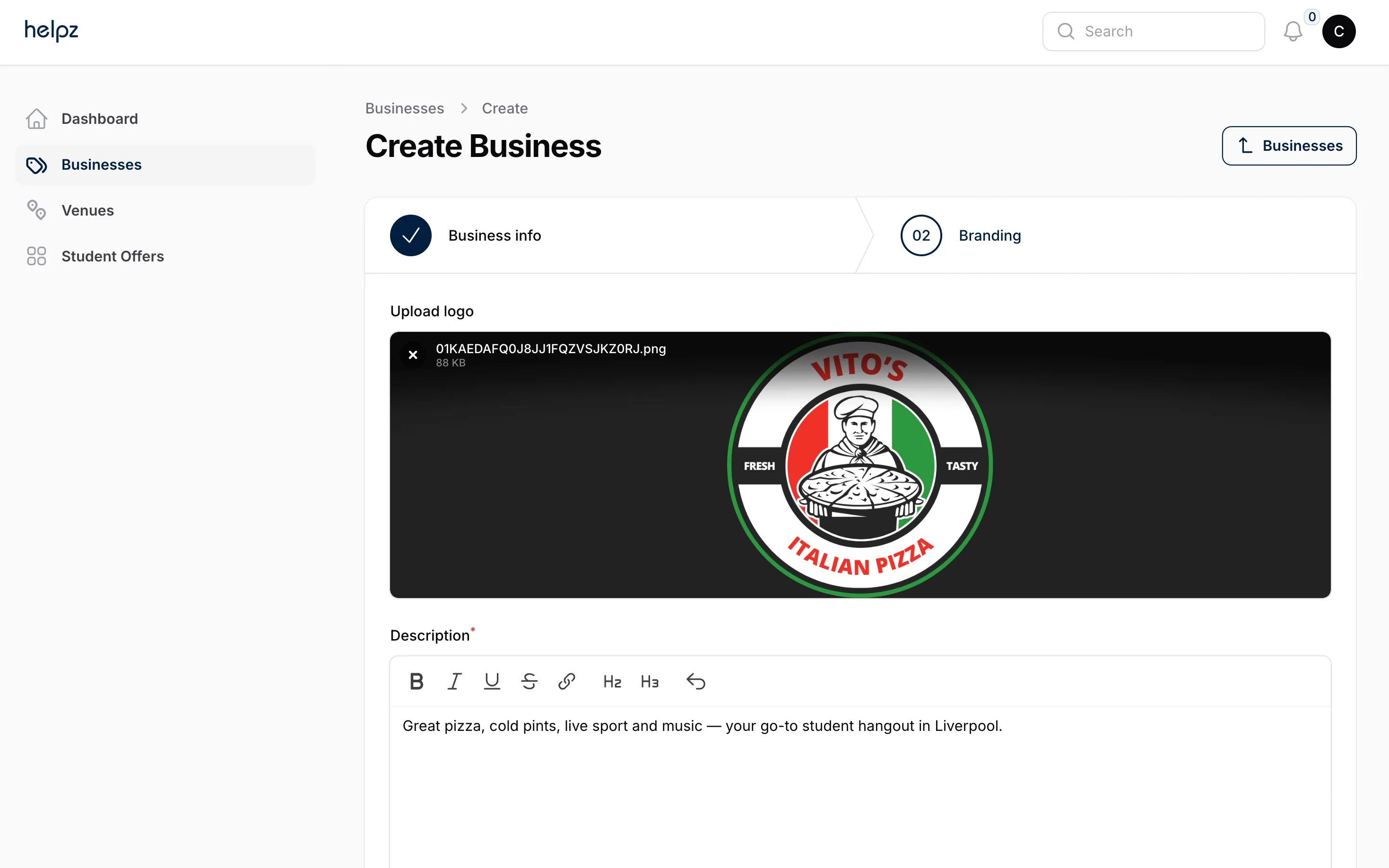This screenshot has width=1389, height=868.
Task: Click the Student Offers grid icon
Action: tap(37, 256)
